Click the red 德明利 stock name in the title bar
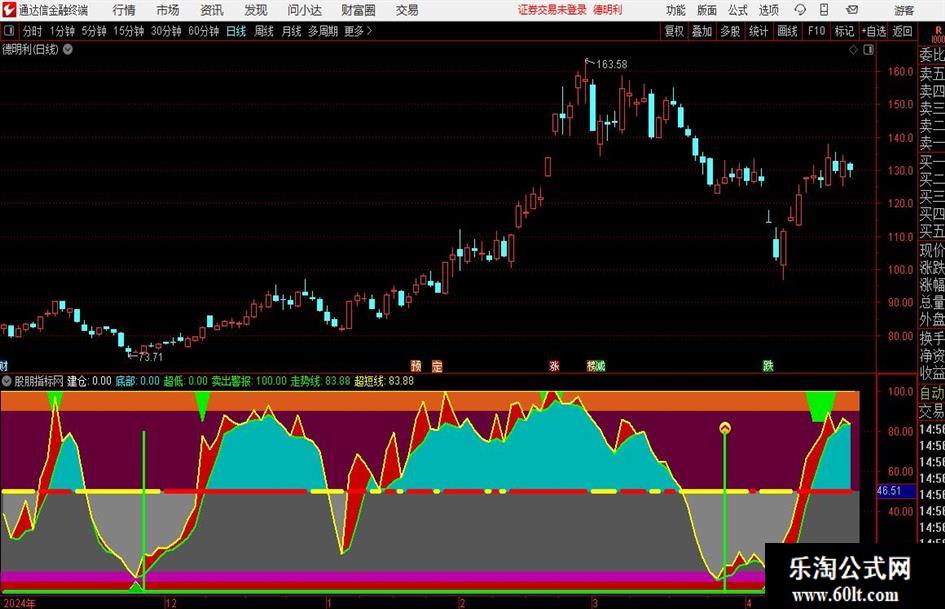The width and height of the screenshot is (945, 609). (608, 10)
